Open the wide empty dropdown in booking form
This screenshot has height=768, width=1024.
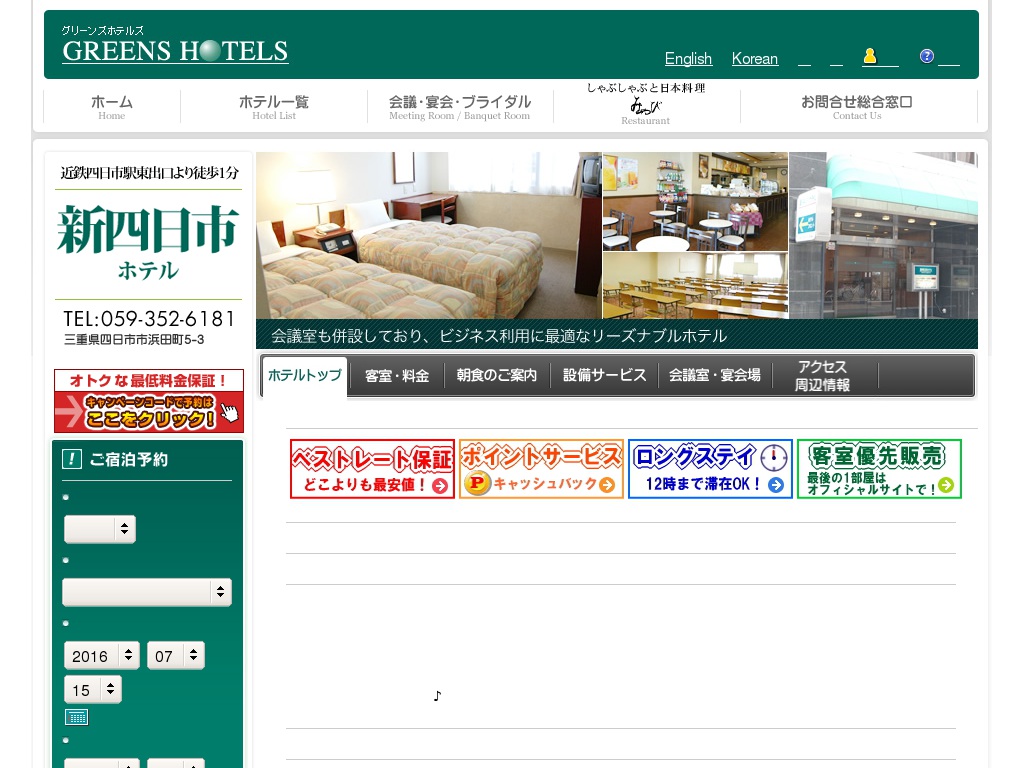tap(147, 592)
